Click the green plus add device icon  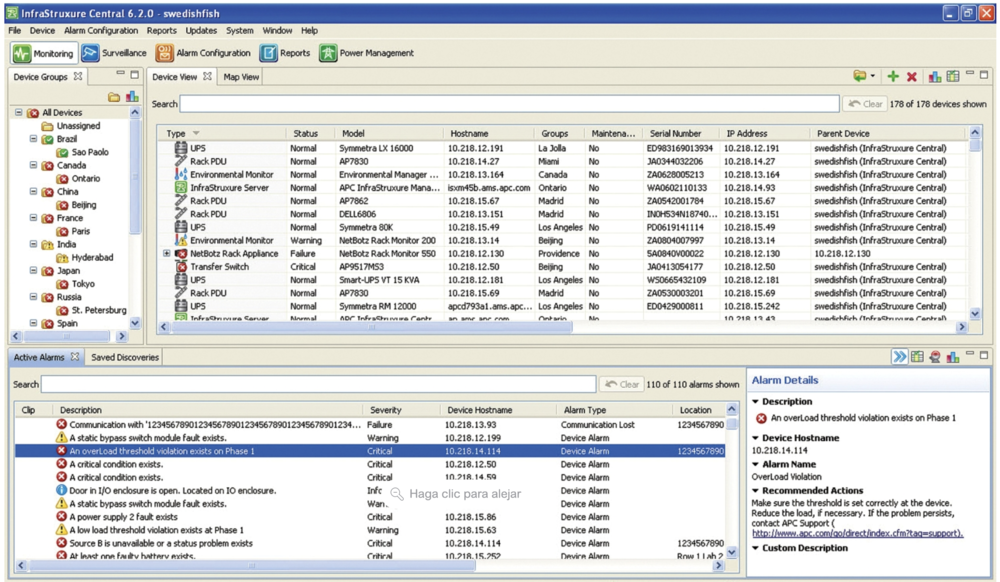pyautogui.click(x=893, y=76)
